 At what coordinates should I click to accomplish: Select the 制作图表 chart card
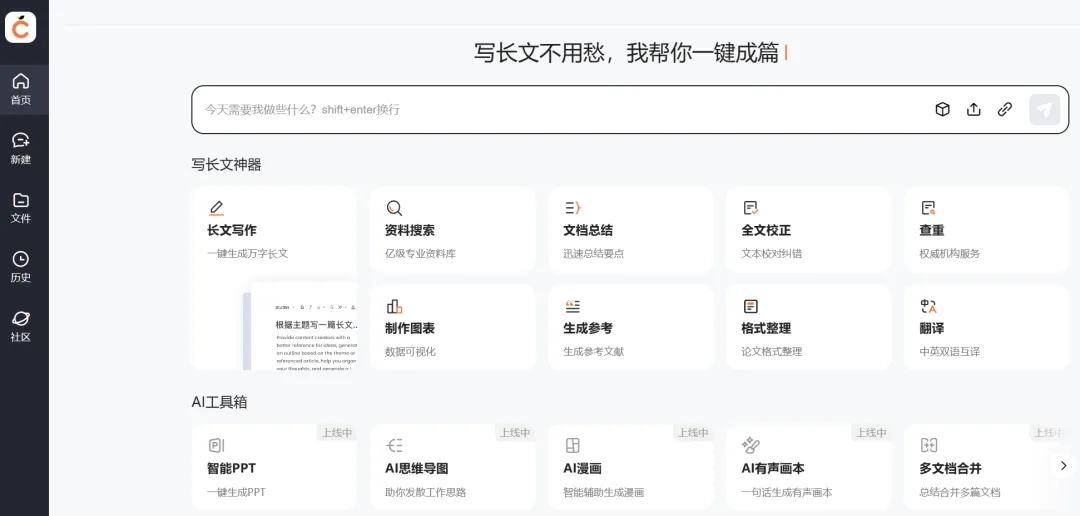click(452, 328)
